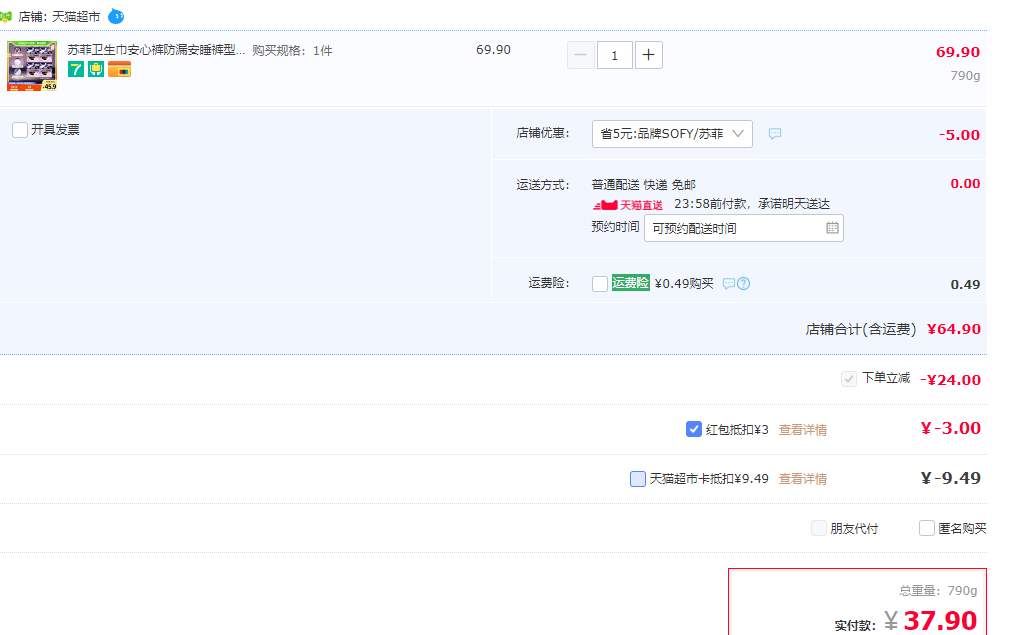Click the 店铺合计(含运费) ¥64.90 total

(893, 329)
